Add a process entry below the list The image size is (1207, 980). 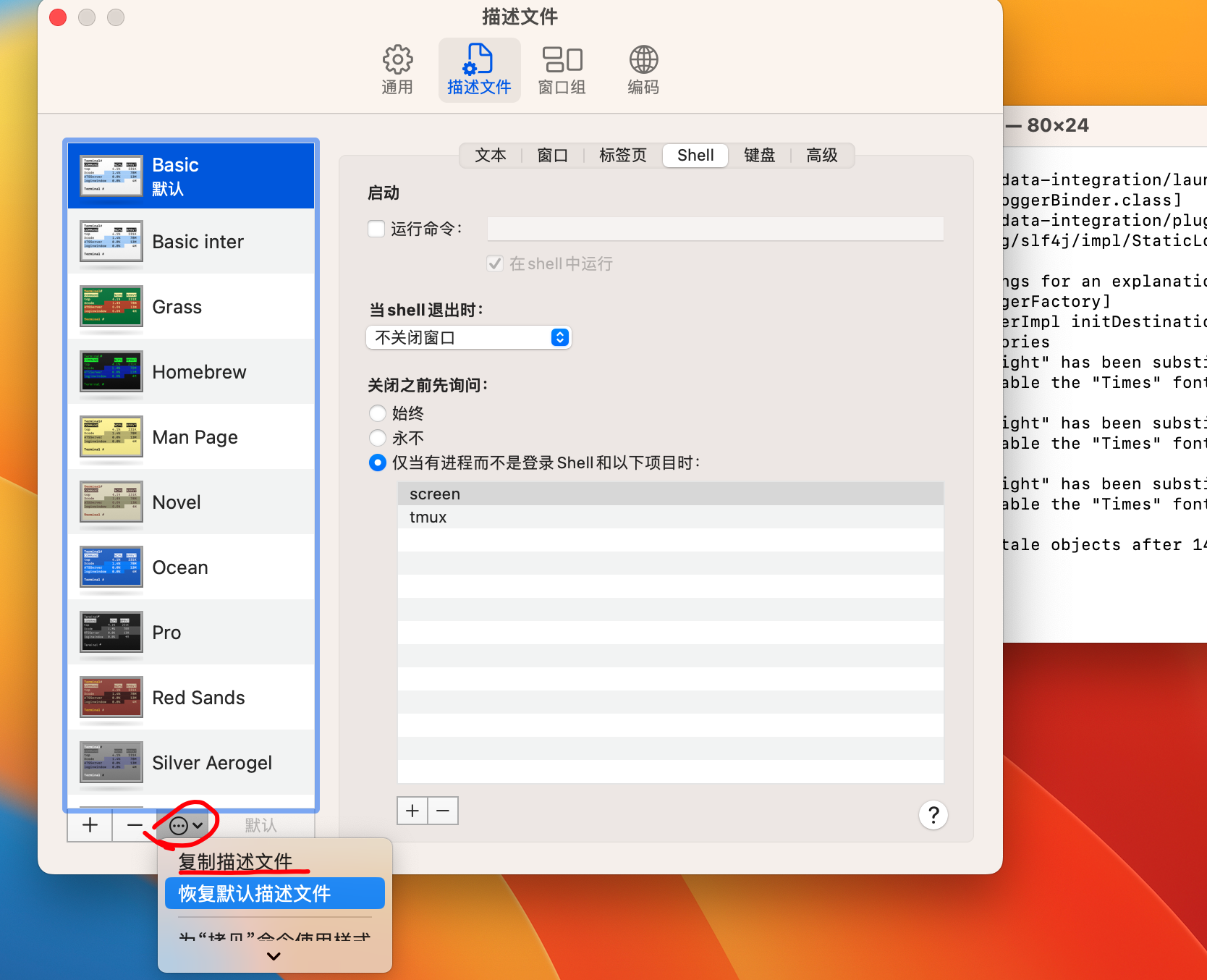click(x=412, y=811)
